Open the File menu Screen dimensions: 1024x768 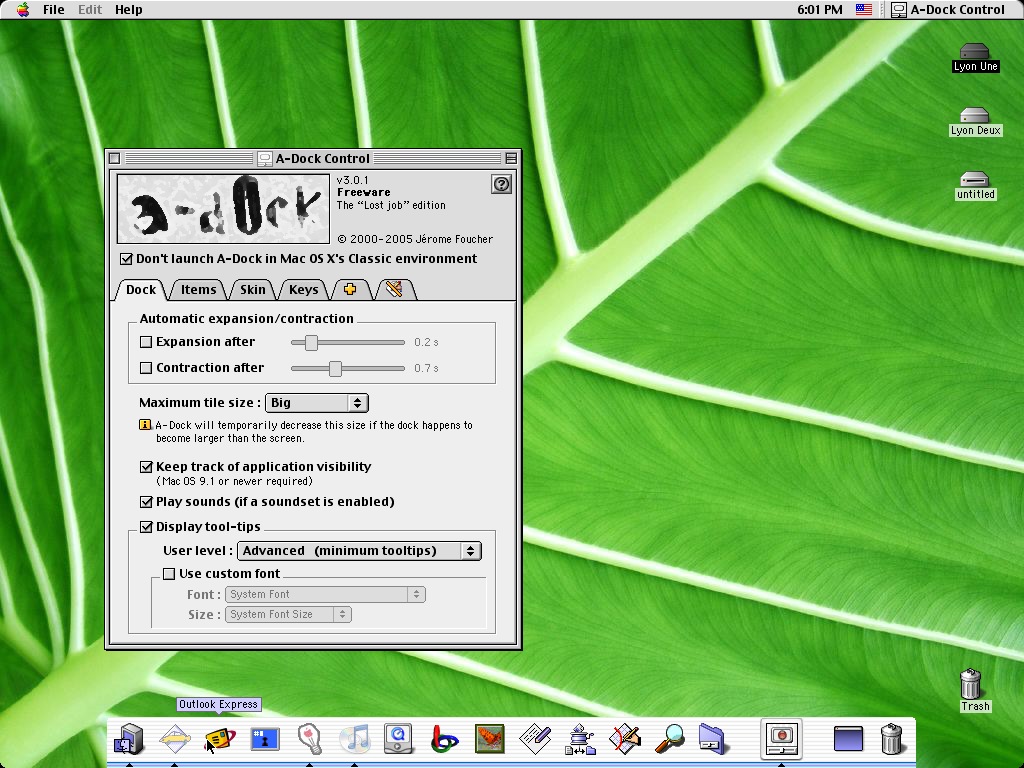click(54, 10)
